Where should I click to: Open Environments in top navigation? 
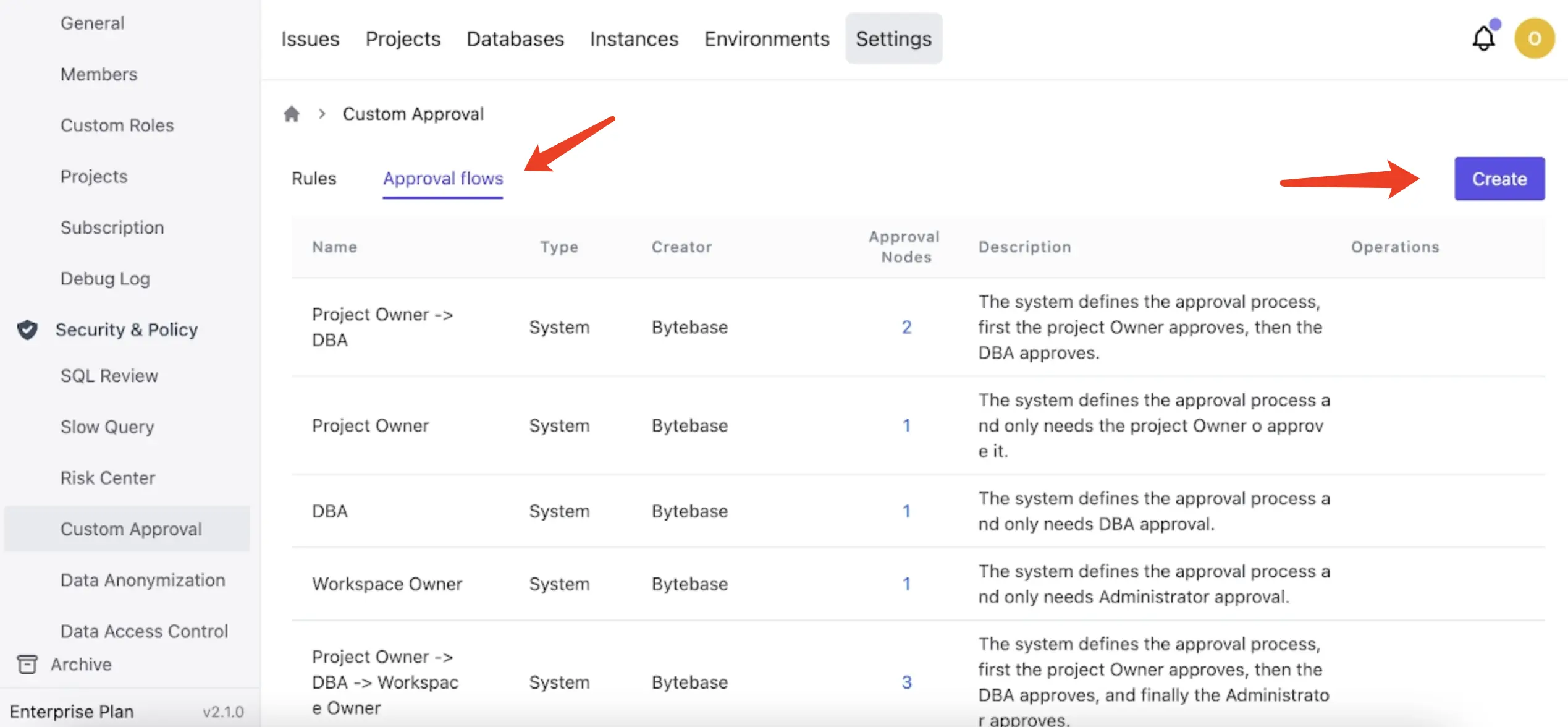(766, 39)
